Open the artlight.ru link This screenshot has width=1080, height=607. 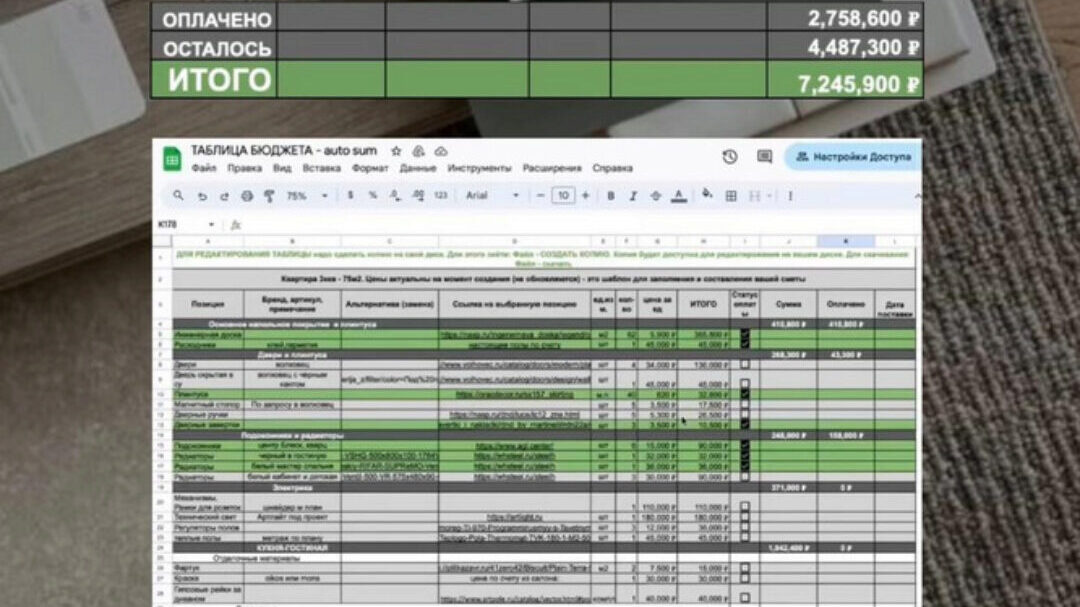(x=513, y=517)
